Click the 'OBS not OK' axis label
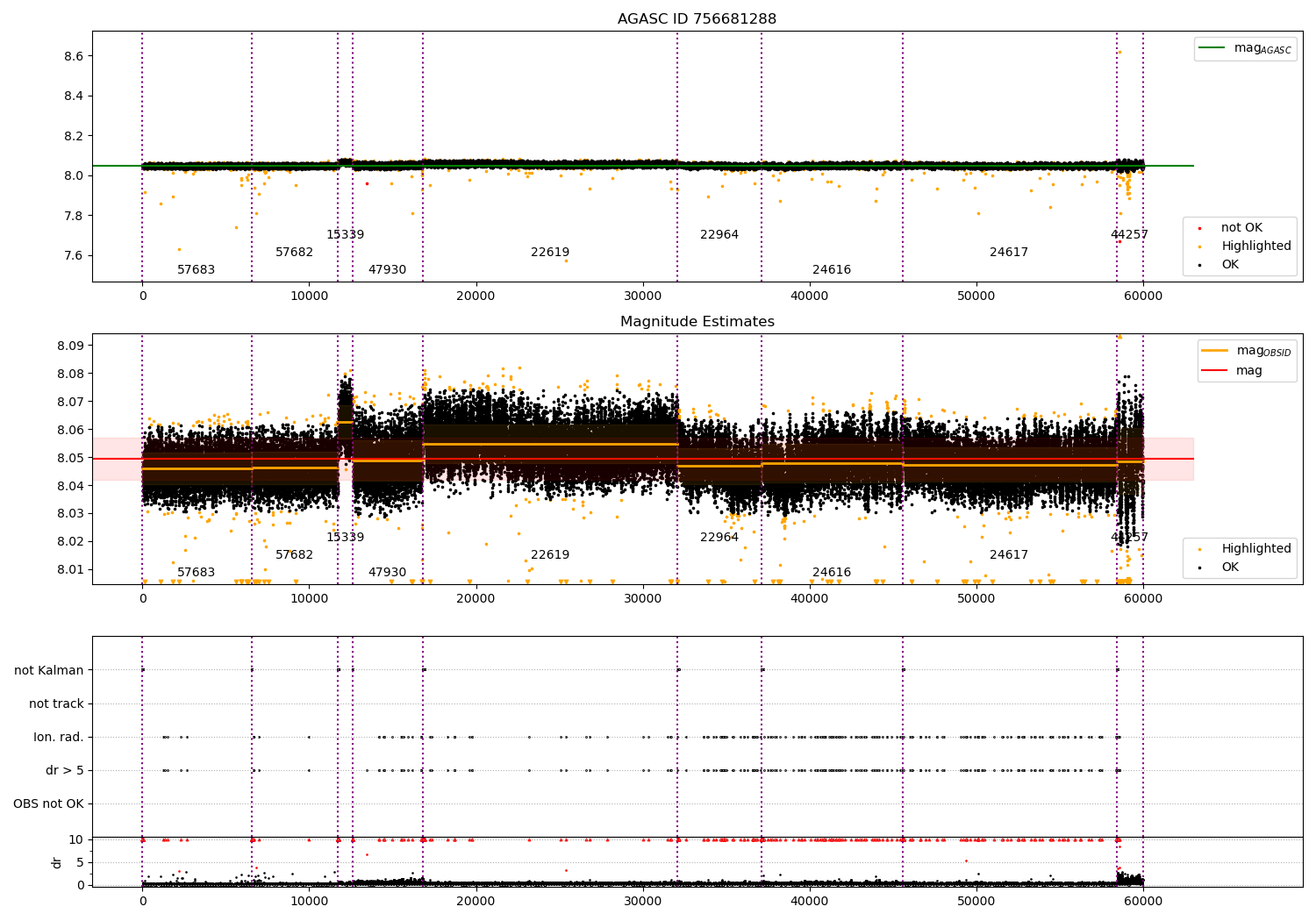1316x921 pixels. (x=48, y=803)
